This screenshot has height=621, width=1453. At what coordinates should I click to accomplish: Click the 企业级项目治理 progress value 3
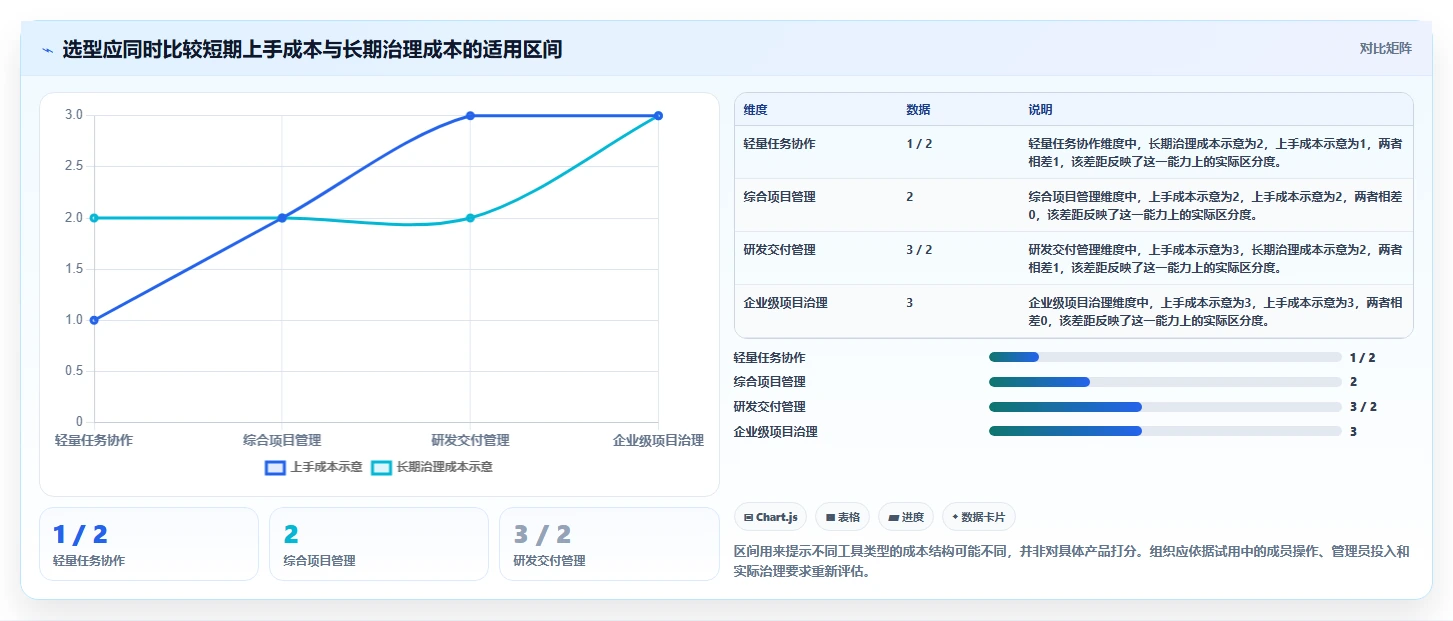[1353, 432]
